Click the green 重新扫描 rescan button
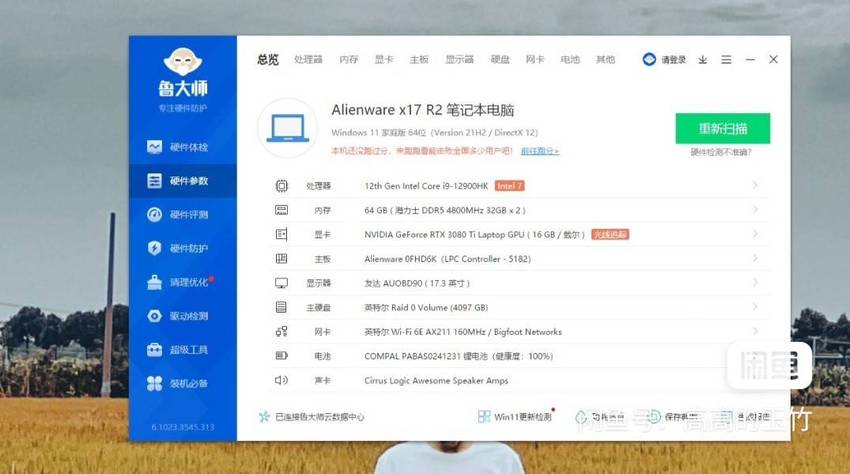The width and height of the screenshot is (850, 474). 723,129
